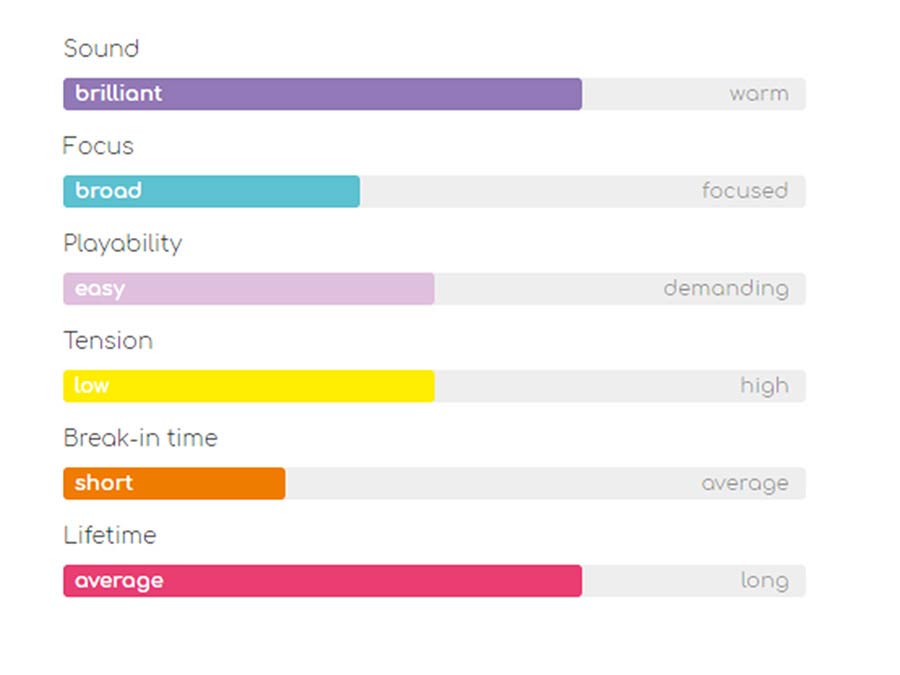Viewport: 900px width, 675px height.
Task: Select the 'easy' label on lilac bar
Action: tap(100, 289)
